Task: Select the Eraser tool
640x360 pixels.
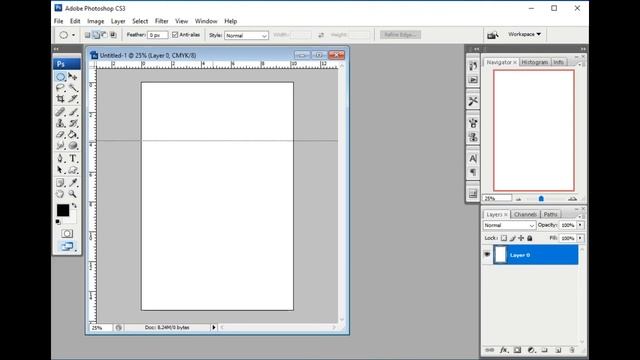Action: pyautogui.click(x=60, y=134)
